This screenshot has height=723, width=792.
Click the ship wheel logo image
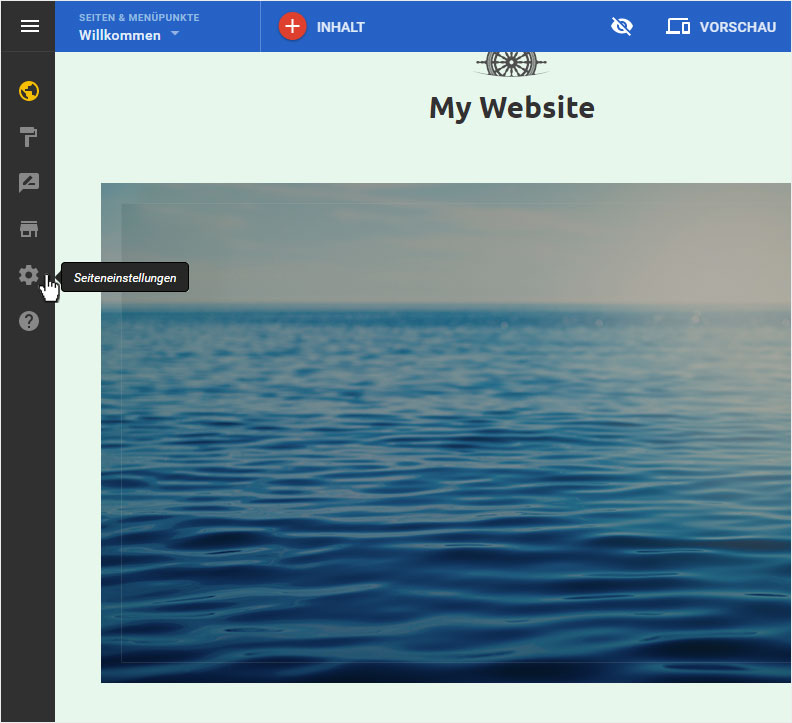511,64
